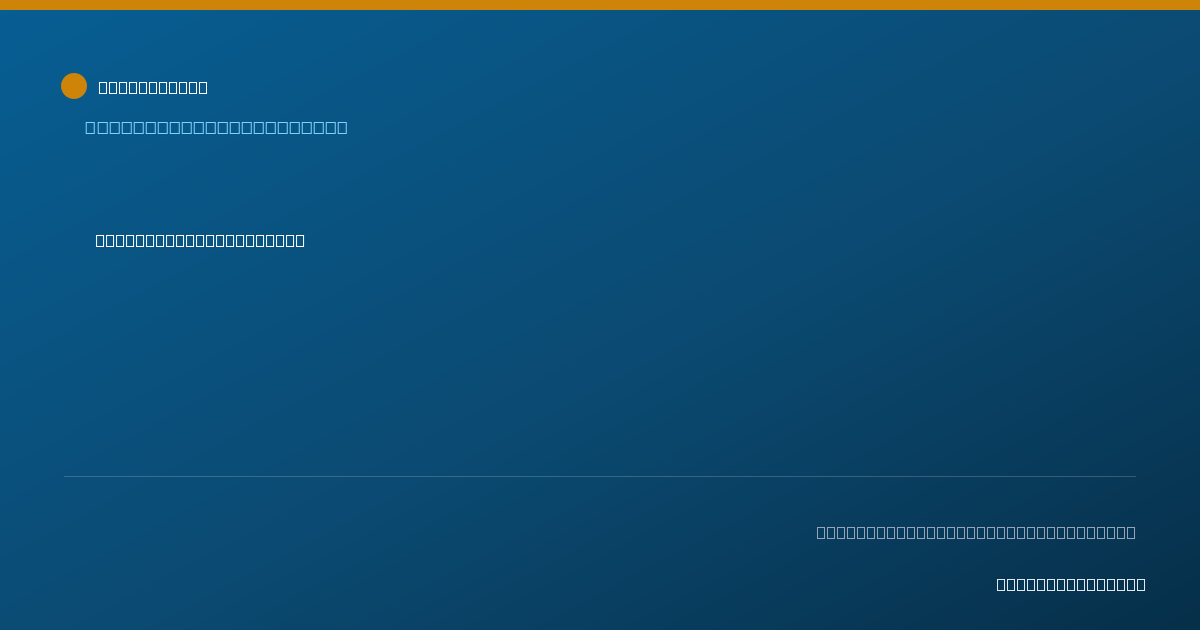Image resolution: width=1200 pixels, height=630 pixels.
Task: Click first character of the gray footer text
Action: pos(821,532)
